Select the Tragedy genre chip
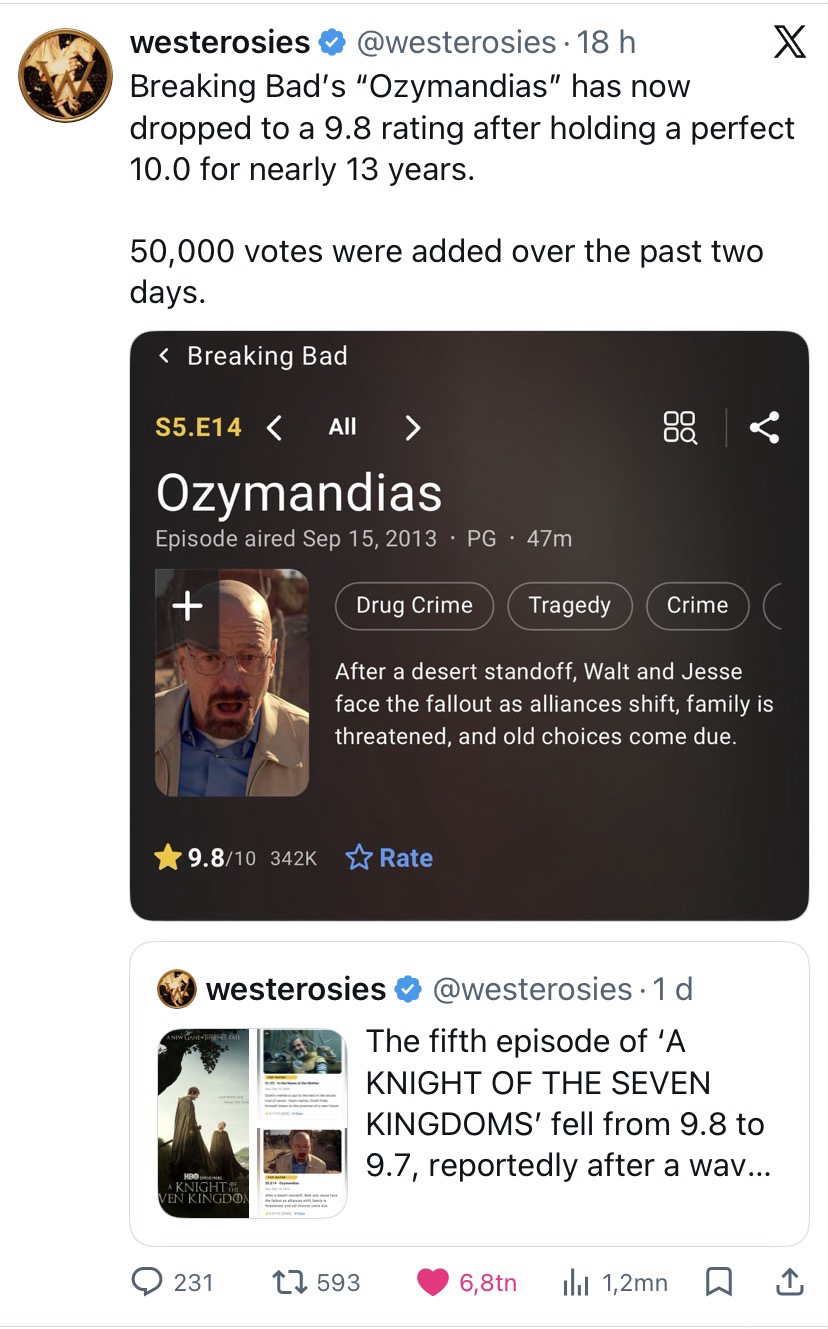The width and height of the screenshot is (828, 1329). click(569, 605)
